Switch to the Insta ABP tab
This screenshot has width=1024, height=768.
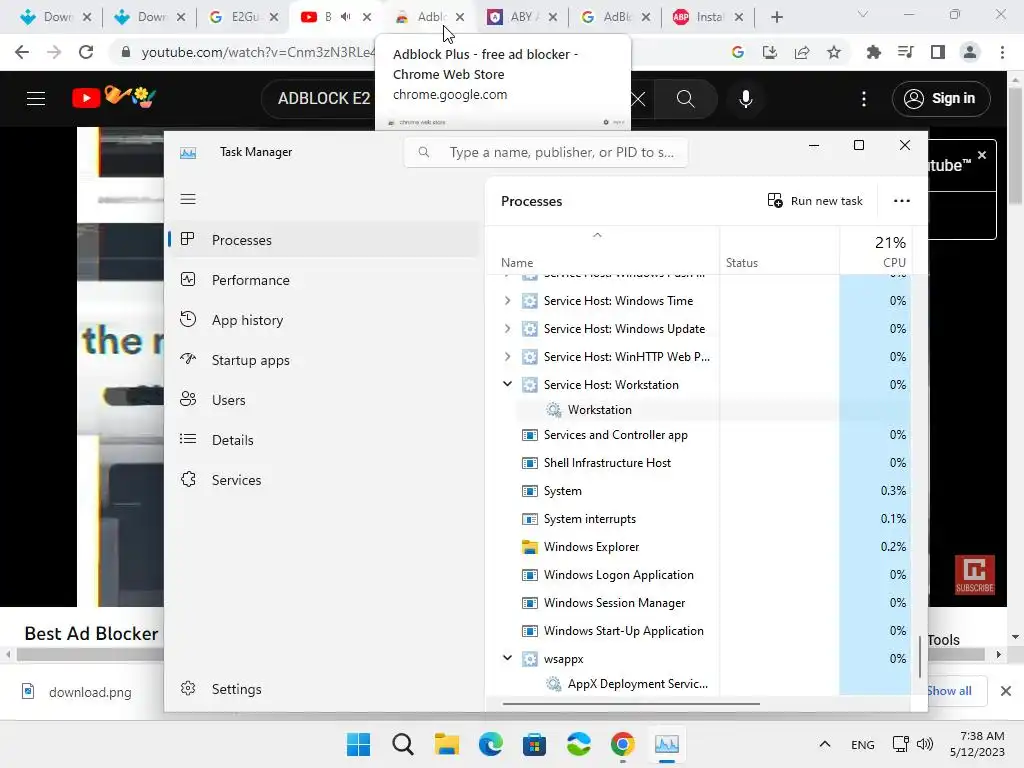[708, 17]
